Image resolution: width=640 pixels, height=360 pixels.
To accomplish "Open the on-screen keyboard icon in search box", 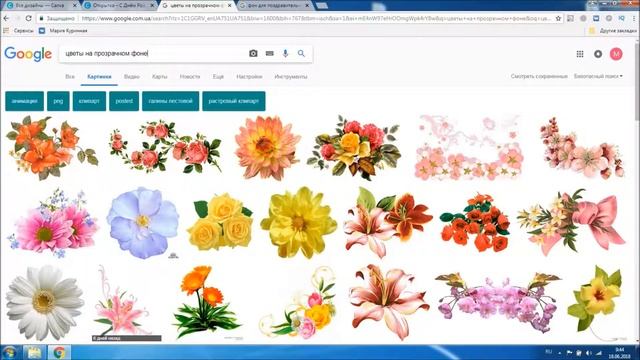I will pyautogui.click(x=269, y=53).
